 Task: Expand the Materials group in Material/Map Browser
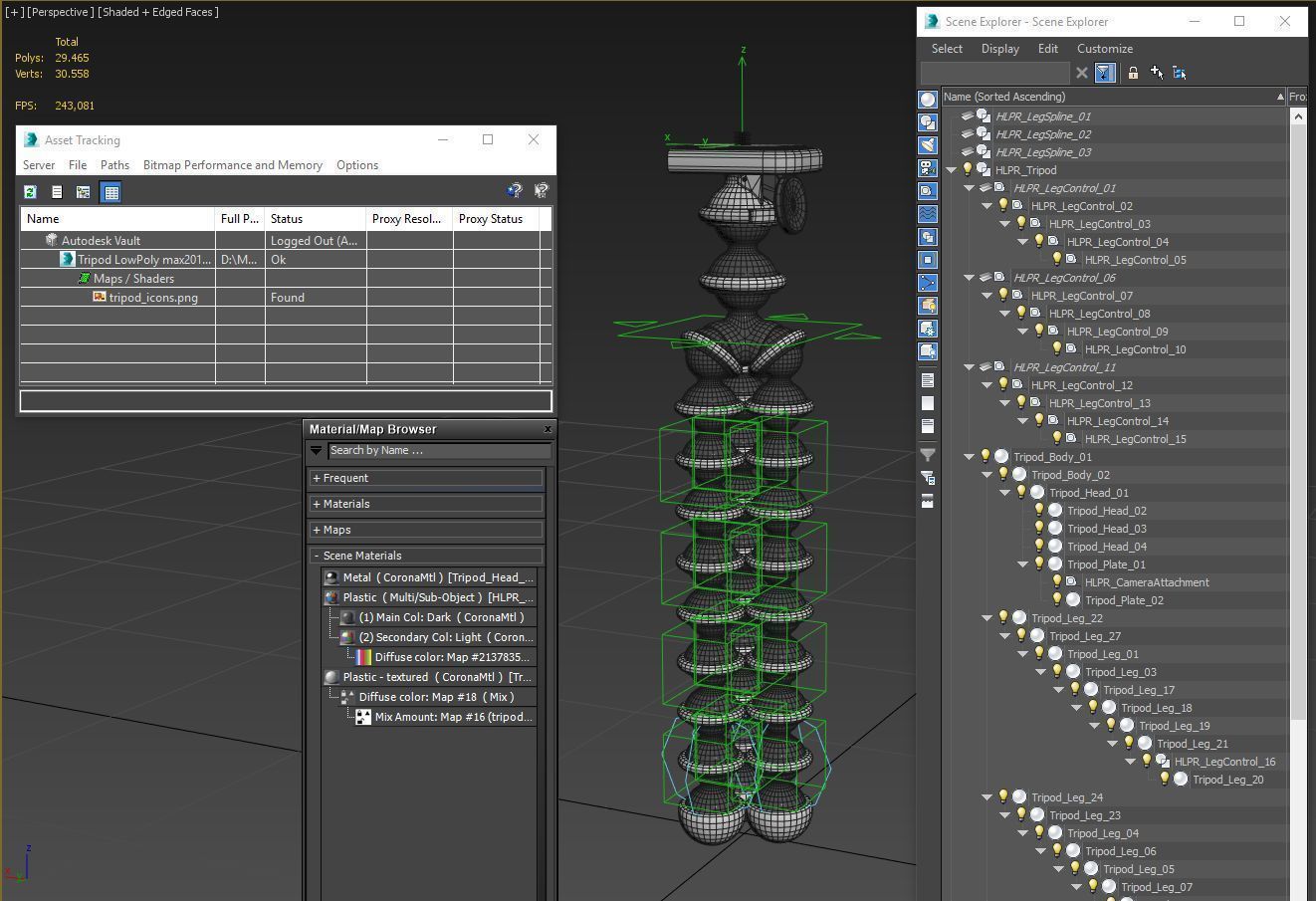(426, 504)
